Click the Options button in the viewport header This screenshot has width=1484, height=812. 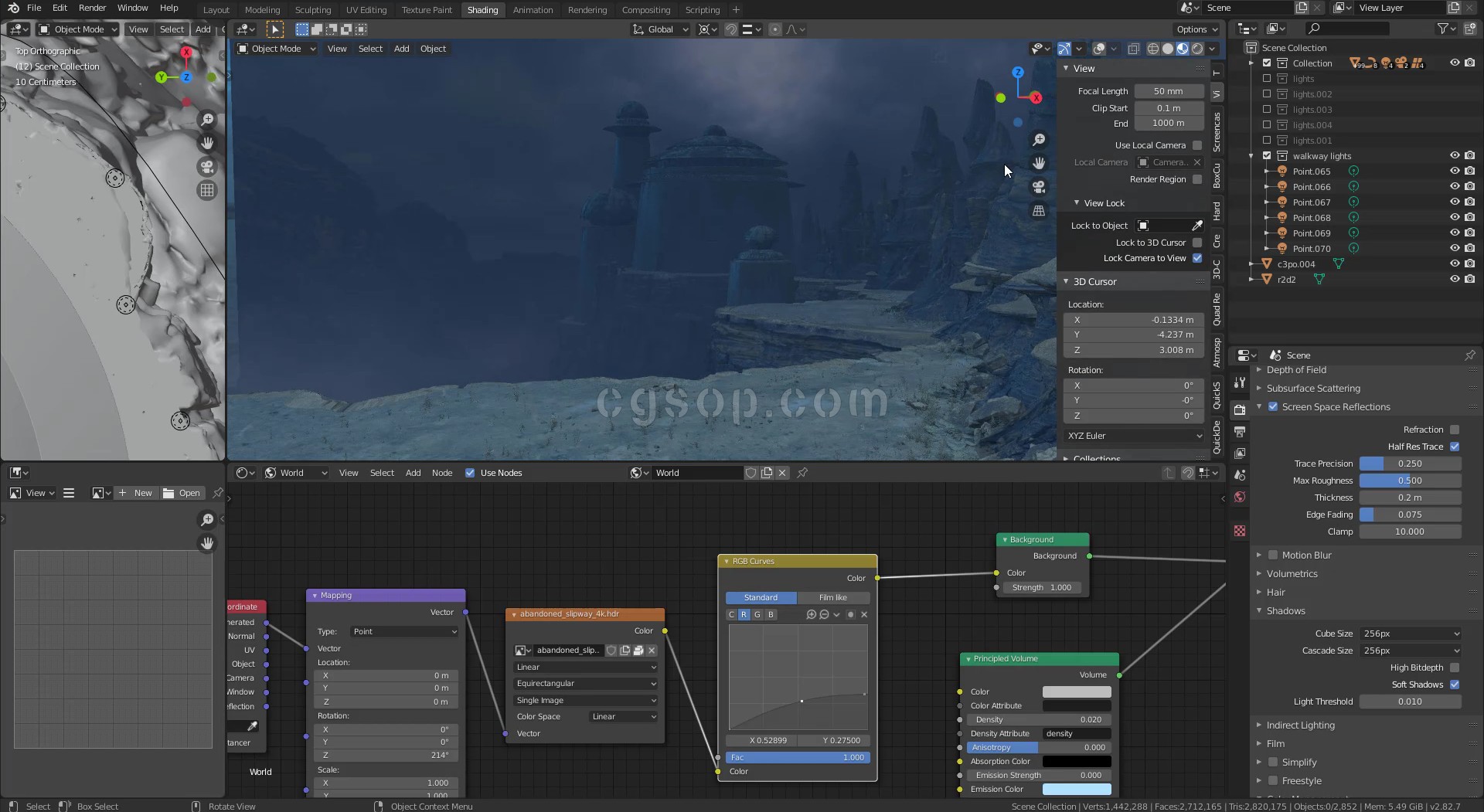[1196, 29]
